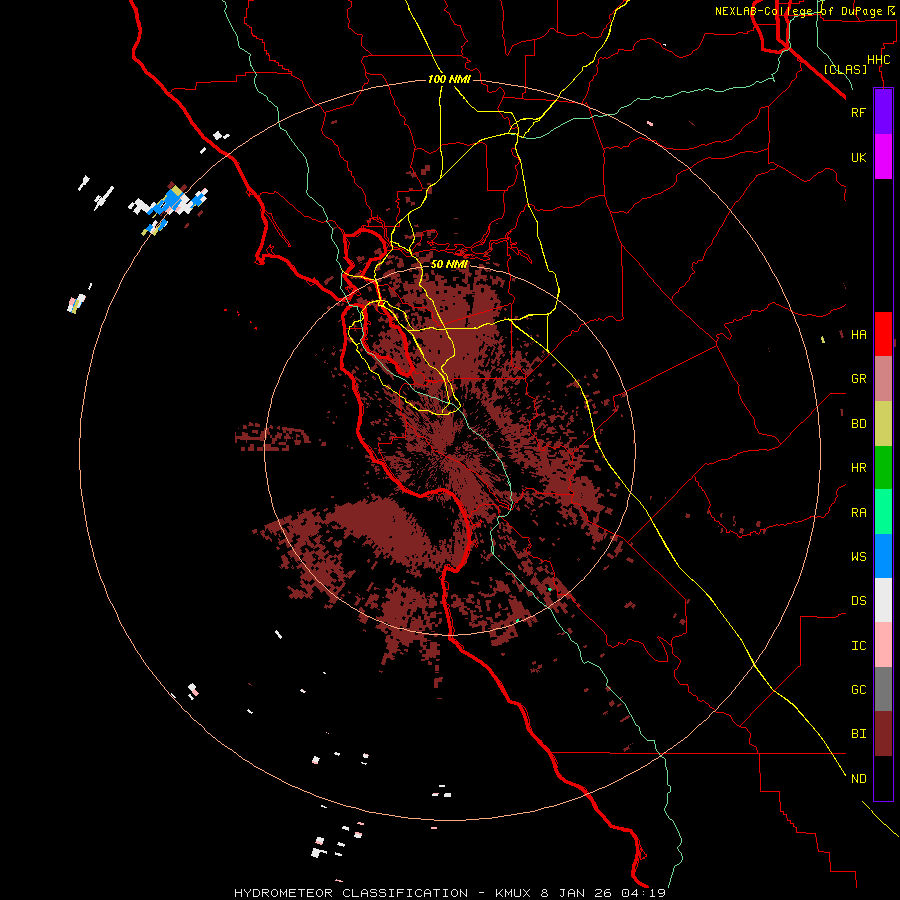Click the "ND" legend label
Image resolution: width=900 pixels, height=900 pixels.
click(858, 779)
